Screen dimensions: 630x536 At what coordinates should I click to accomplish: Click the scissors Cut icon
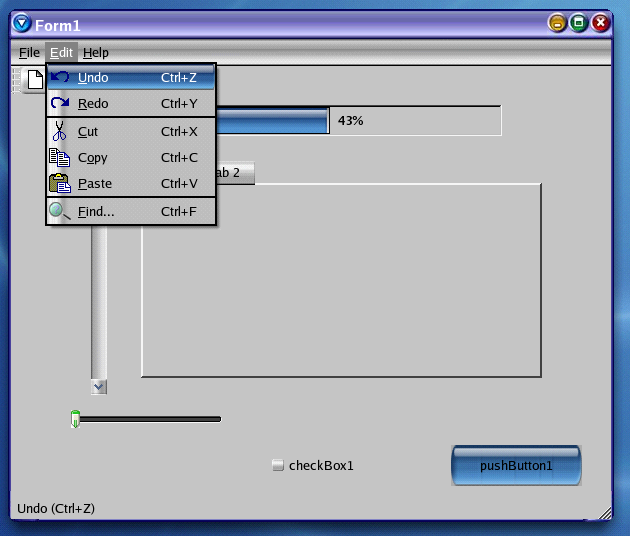pos(59,131)
